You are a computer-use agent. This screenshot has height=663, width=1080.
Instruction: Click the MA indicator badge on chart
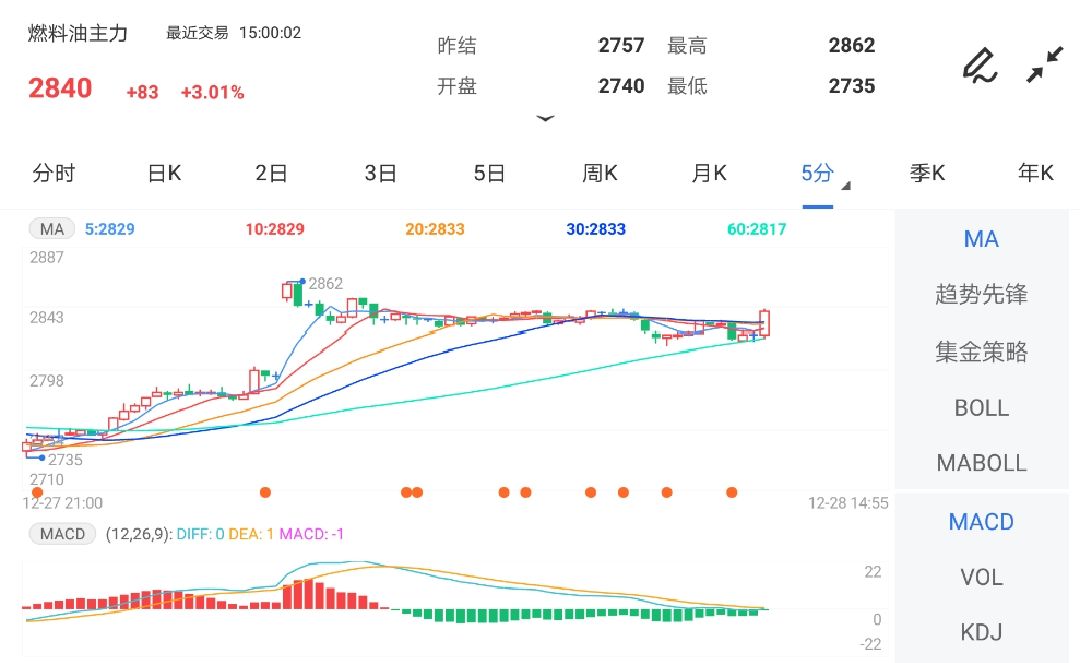click(x=52, y=229)
